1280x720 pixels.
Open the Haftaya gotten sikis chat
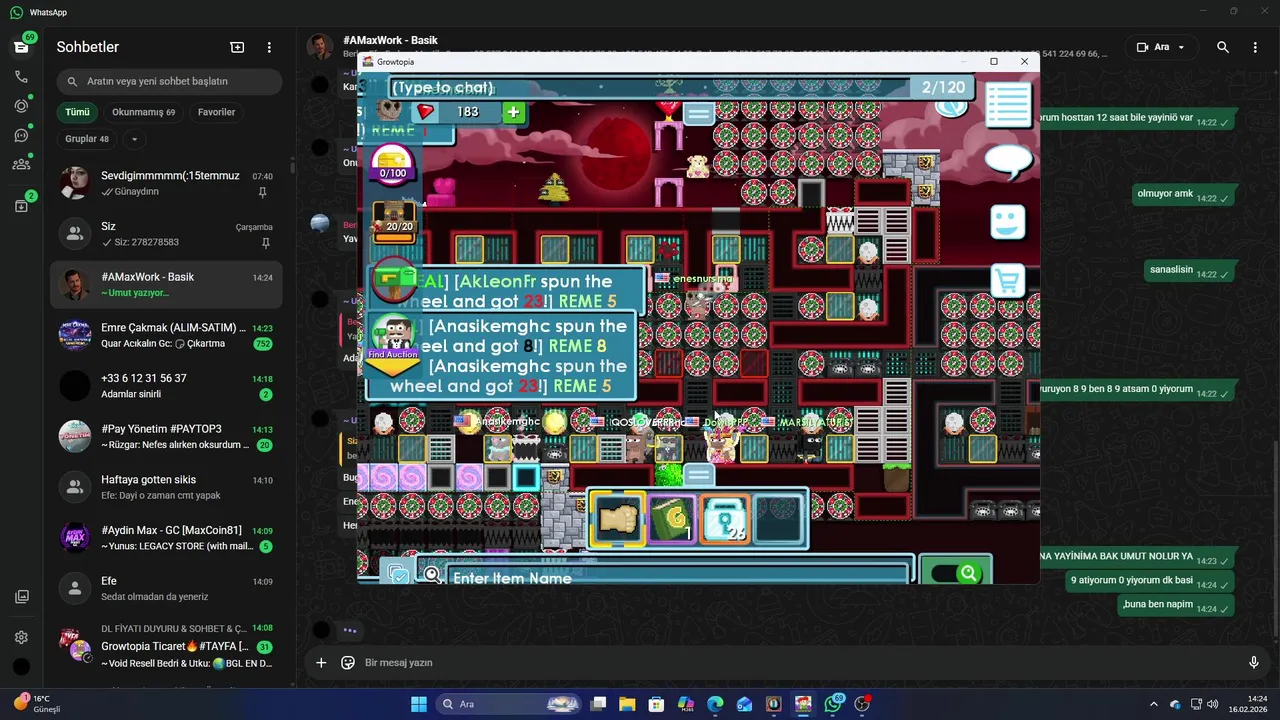(166, 487)
